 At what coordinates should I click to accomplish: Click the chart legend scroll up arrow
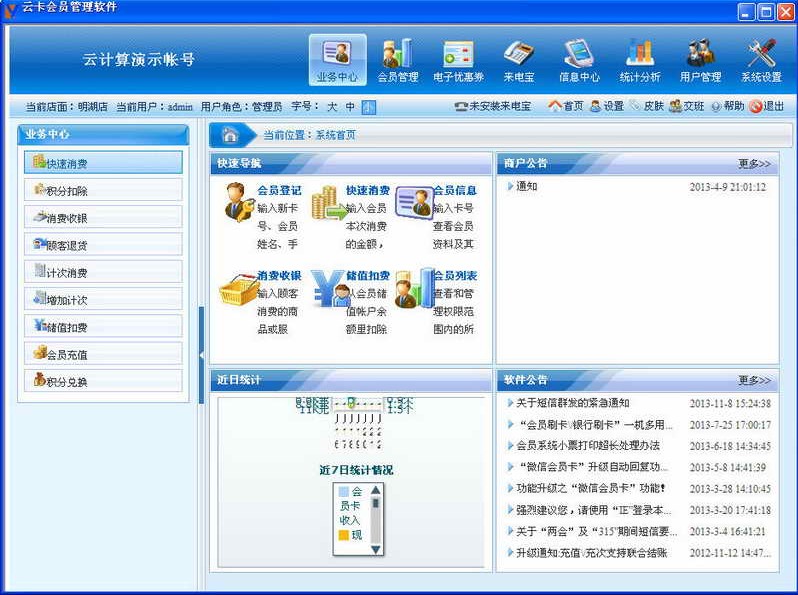coord(376,490)
